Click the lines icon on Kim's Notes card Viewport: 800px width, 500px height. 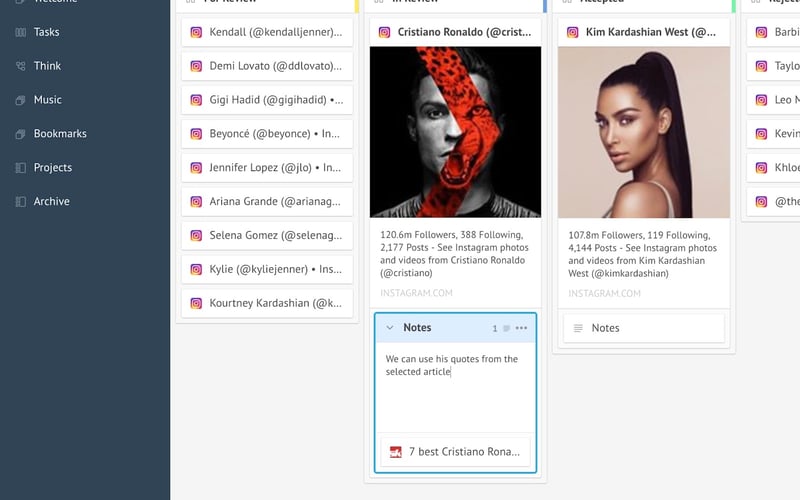pyautogui.click(x=578, y=329)
